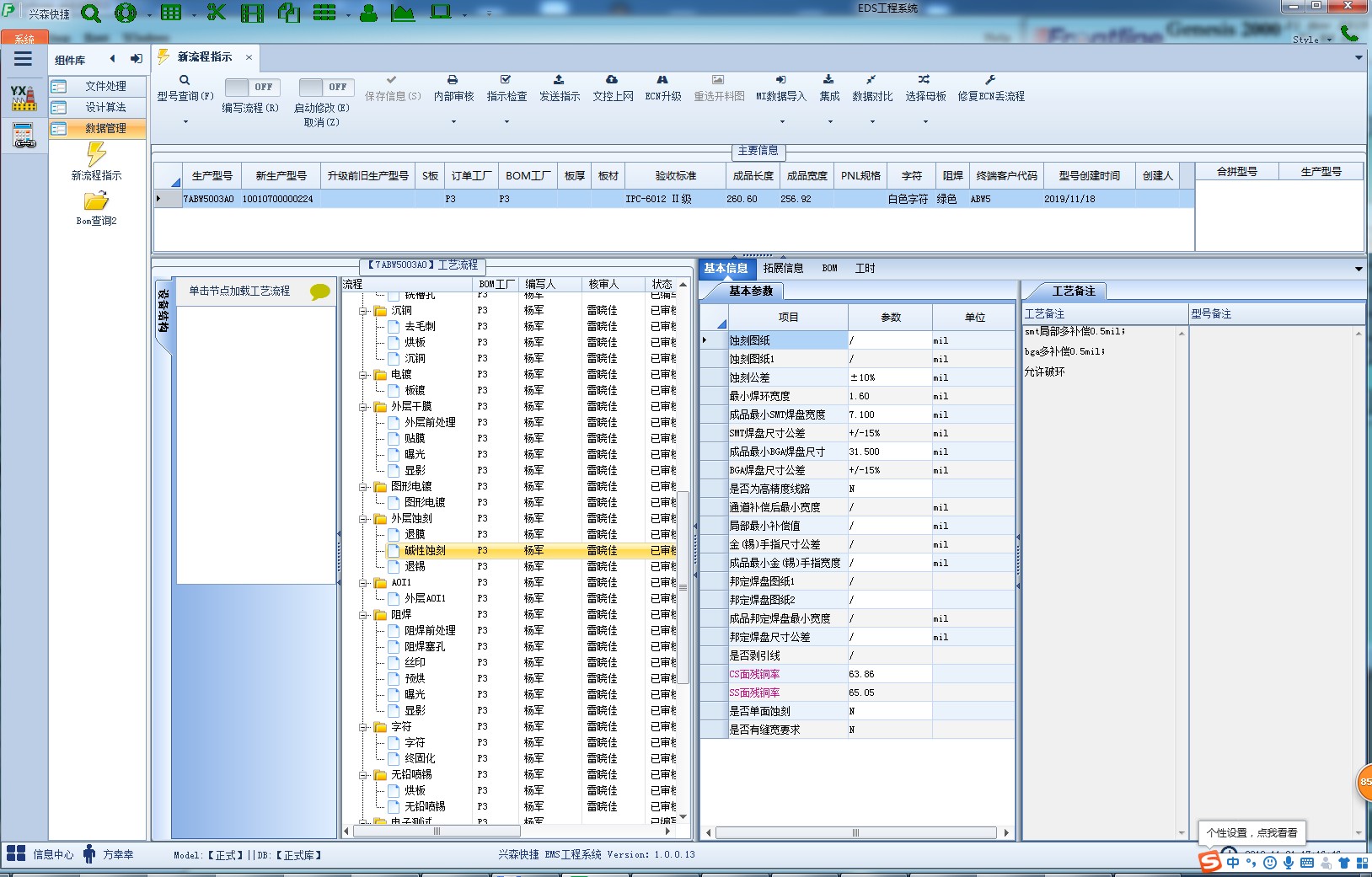Click 修复ECN丢流程 wrench icon

pyautogui.click(x=990, y=79)
